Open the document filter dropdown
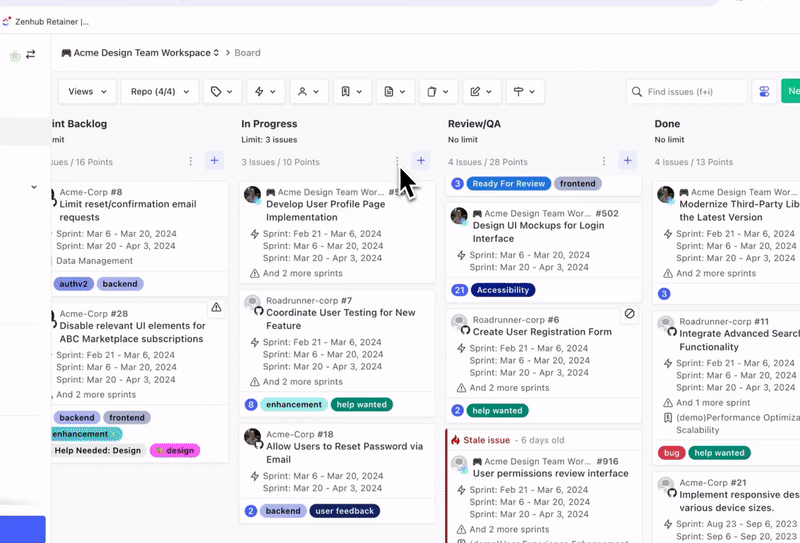 [395, 91]
